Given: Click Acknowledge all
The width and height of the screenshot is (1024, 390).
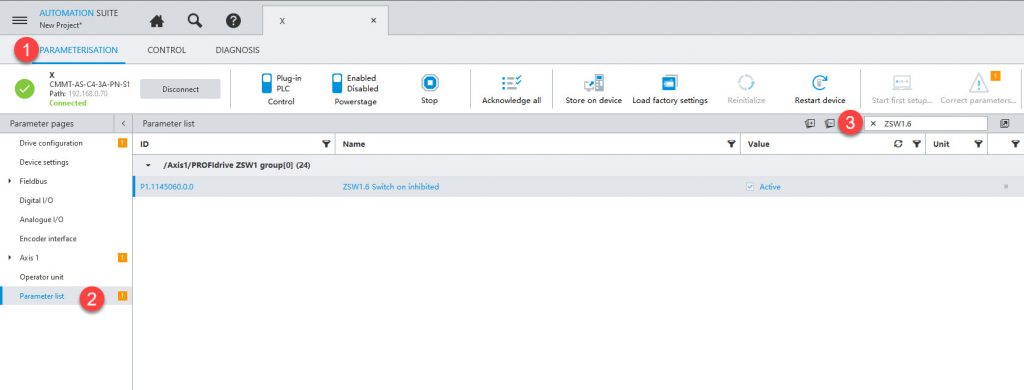Looking at the screenshot, I should point(511,89).
